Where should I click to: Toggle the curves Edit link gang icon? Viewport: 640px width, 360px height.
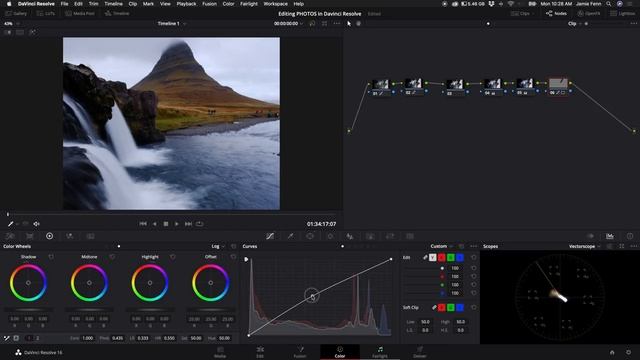coord(425,258)
